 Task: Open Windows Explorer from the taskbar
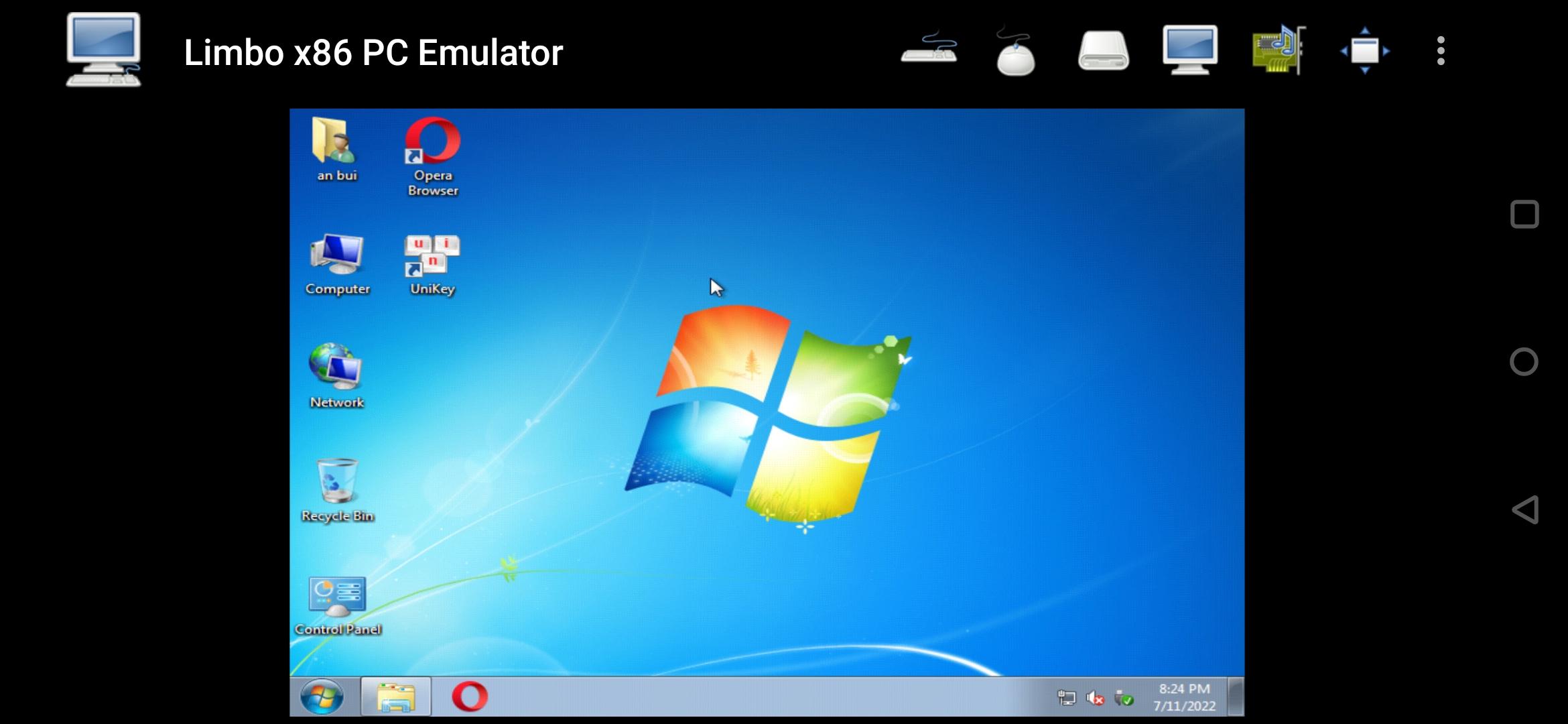pyautogui.click(x=395, y=697)
